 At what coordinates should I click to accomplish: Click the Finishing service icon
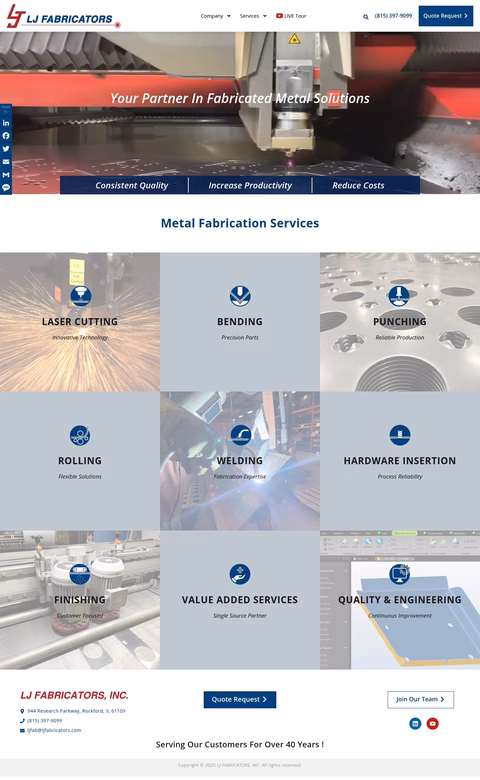coord(80,574)
